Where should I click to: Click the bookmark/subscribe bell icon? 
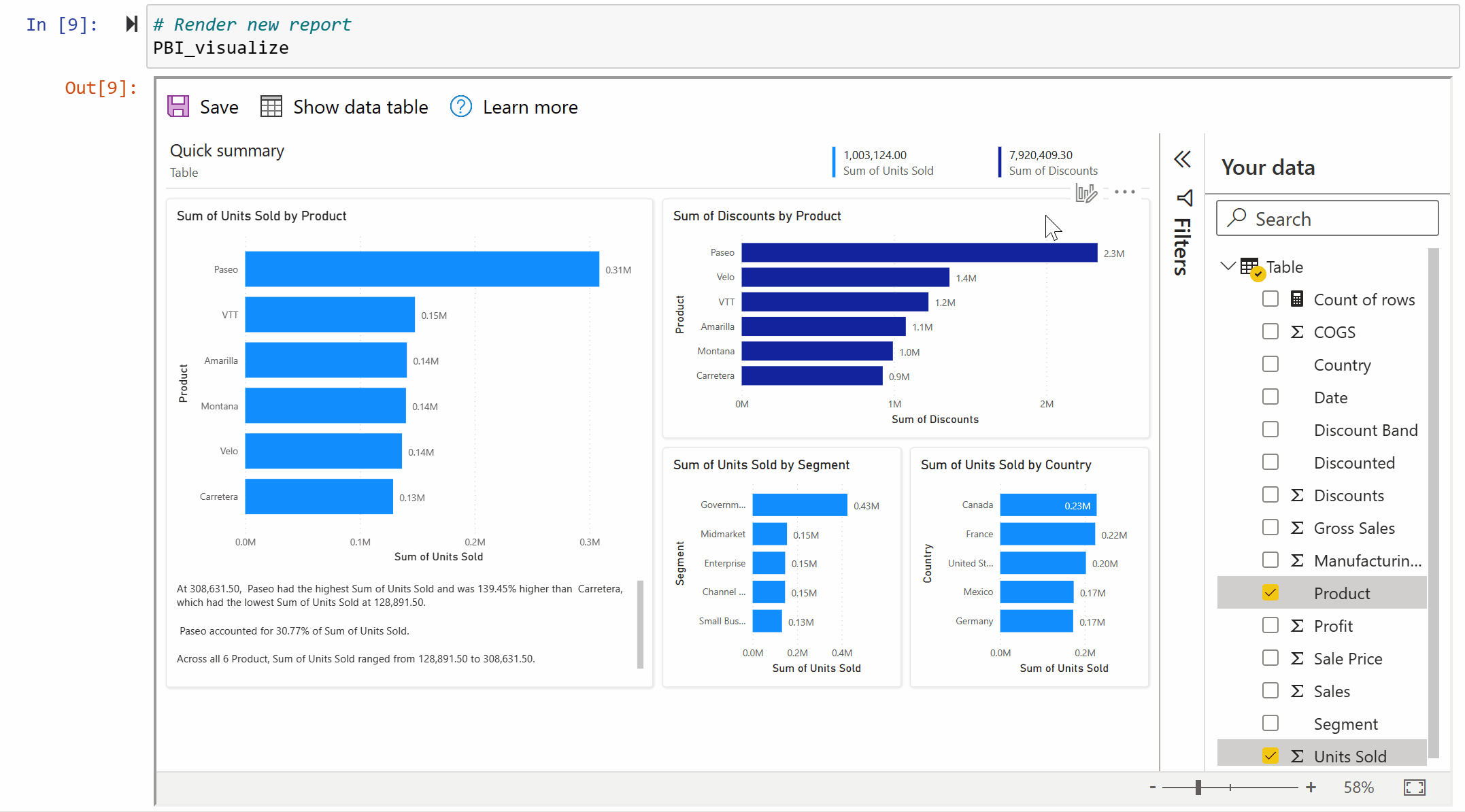click(1183, 199)
